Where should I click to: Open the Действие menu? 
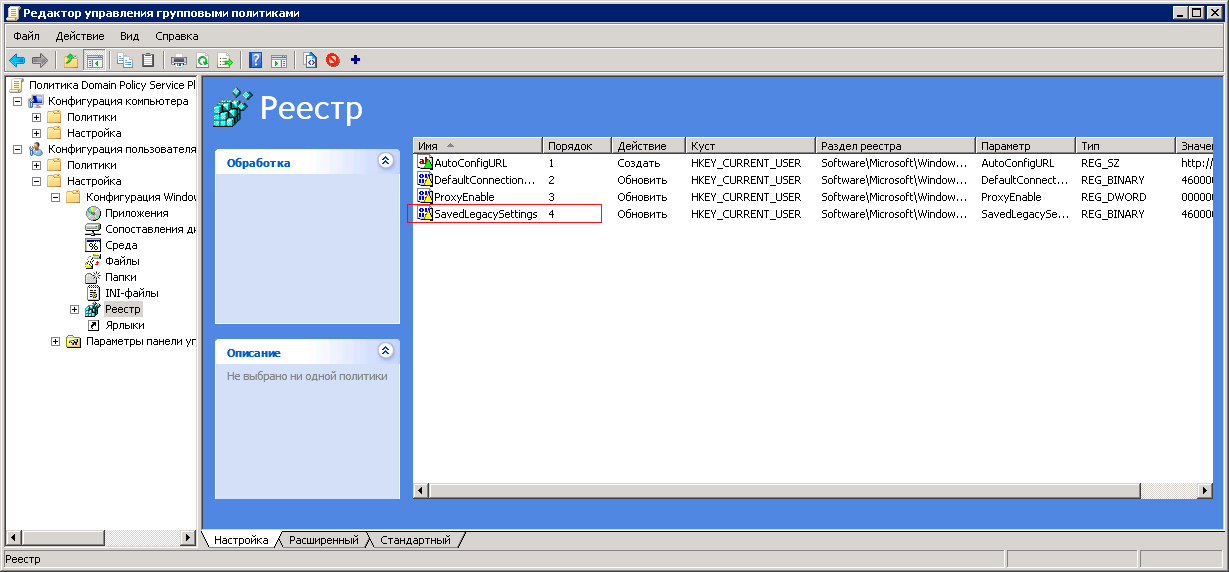tap(80, 36)
